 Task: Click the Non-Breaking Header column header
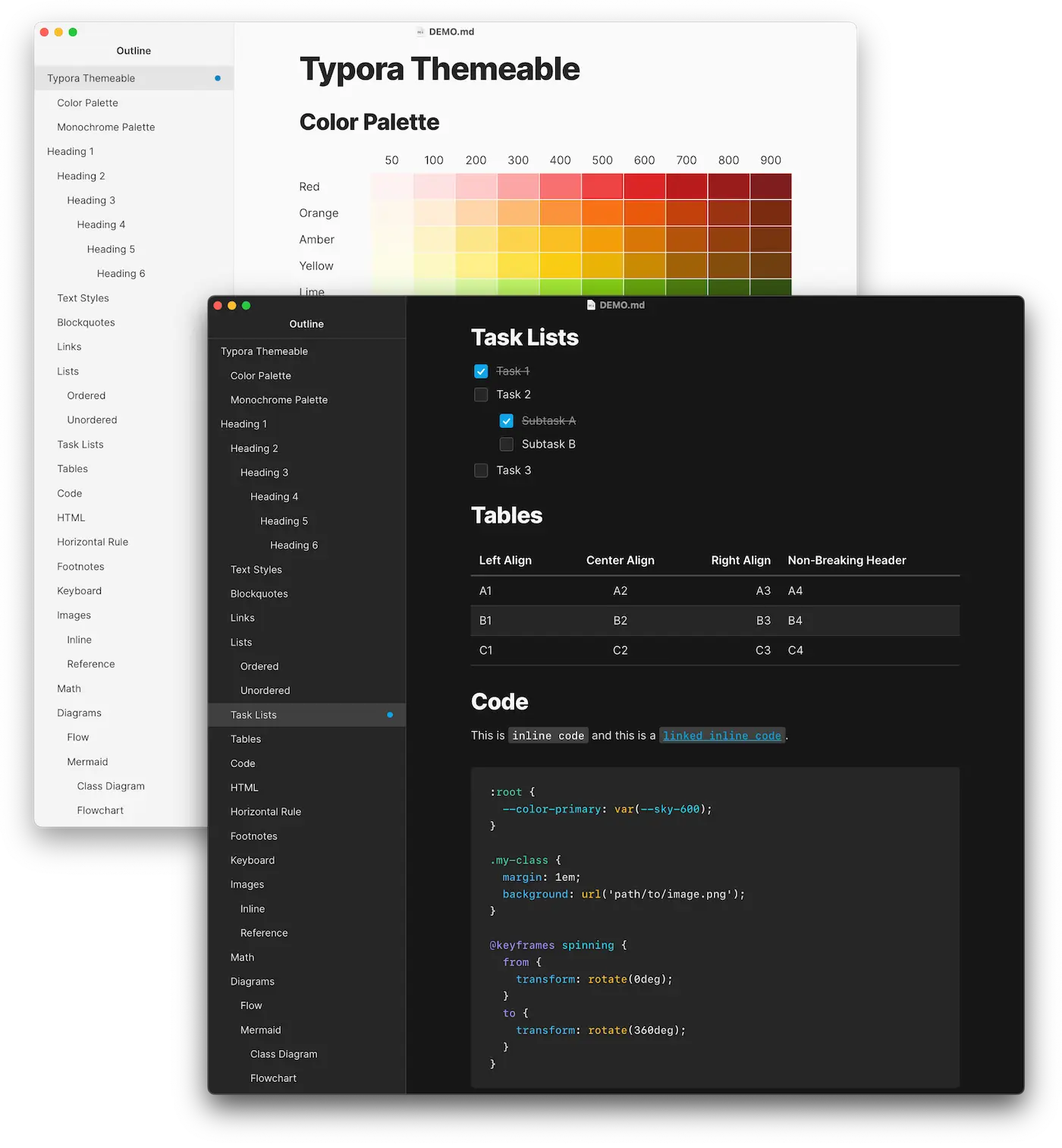coord(847,560)
